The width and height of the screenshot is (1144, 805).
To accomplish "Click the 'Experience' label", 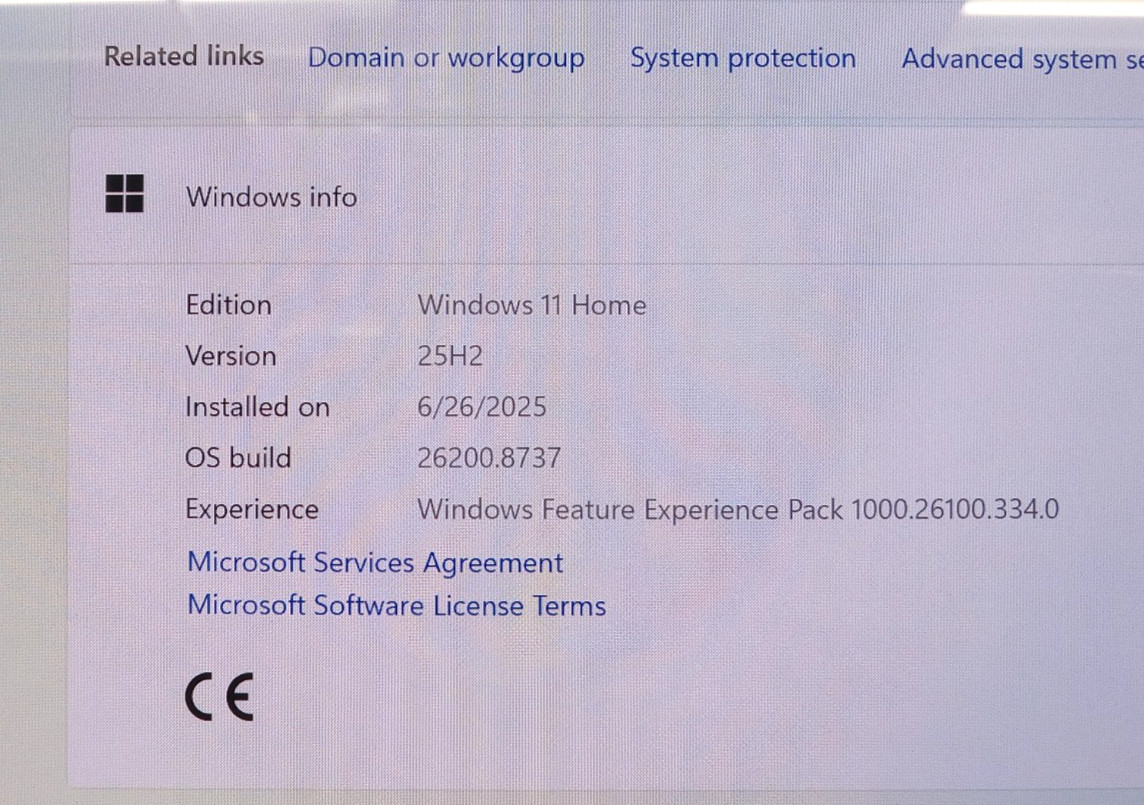I will [252, 510].
